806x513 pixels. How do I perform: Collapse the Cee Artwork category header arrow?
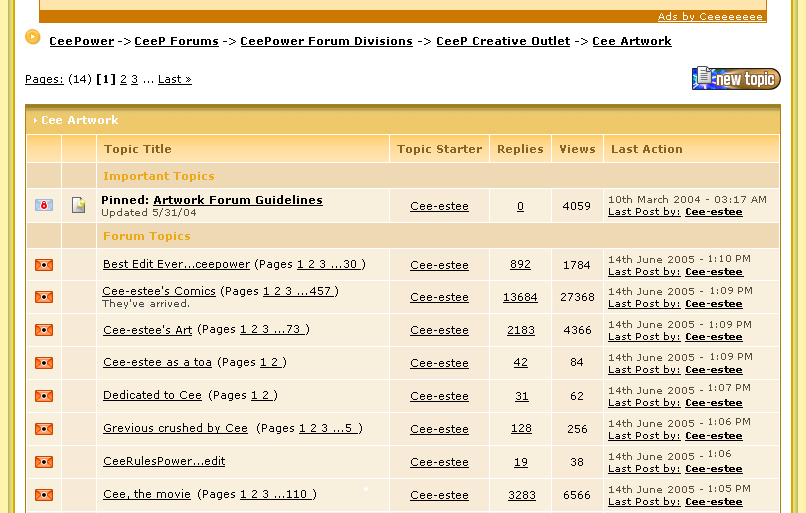[35, 120]
